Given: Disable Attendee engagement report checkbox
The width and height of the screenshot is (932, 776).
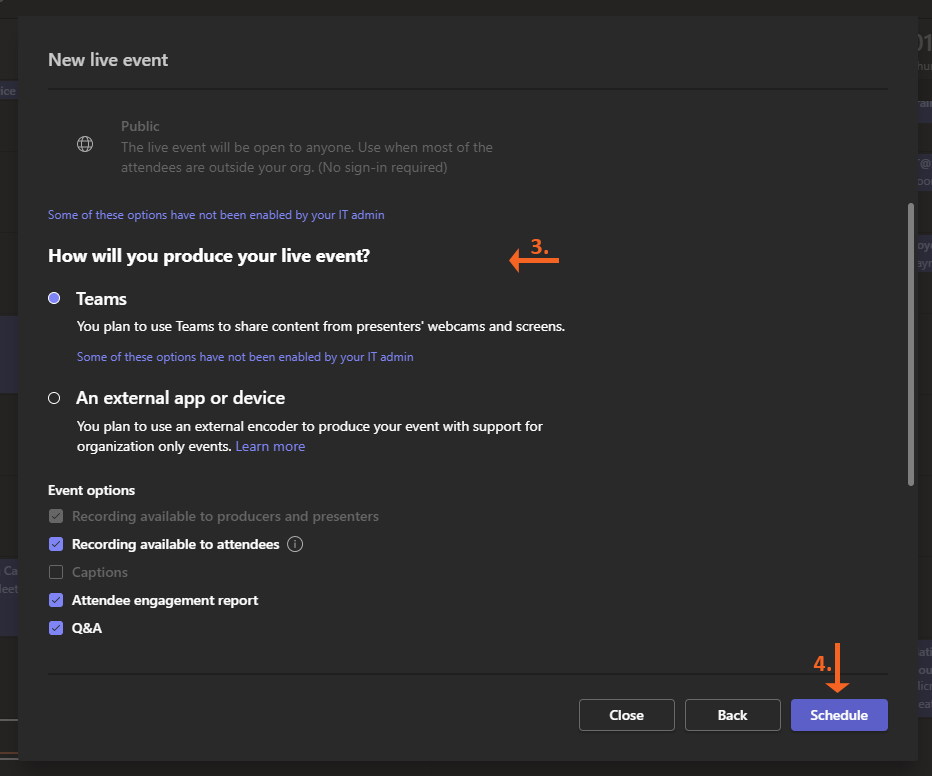Looking at the screenshot, I should tap(56, 601).
